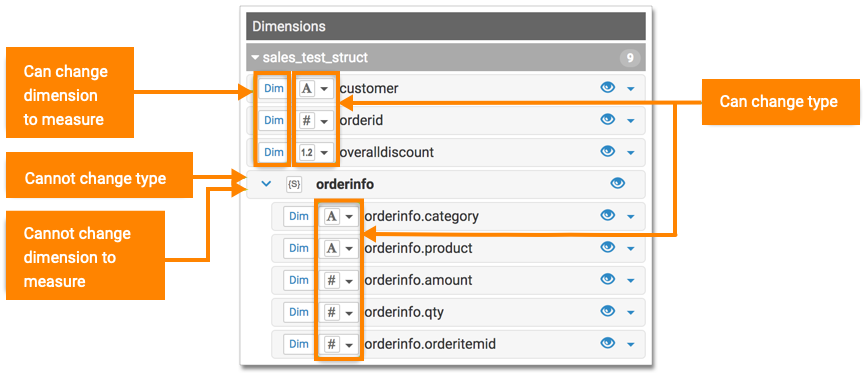Collapse the orderinfo struct chevron
The height and width of the screenshot is (375, 865).
click(266, 184)
